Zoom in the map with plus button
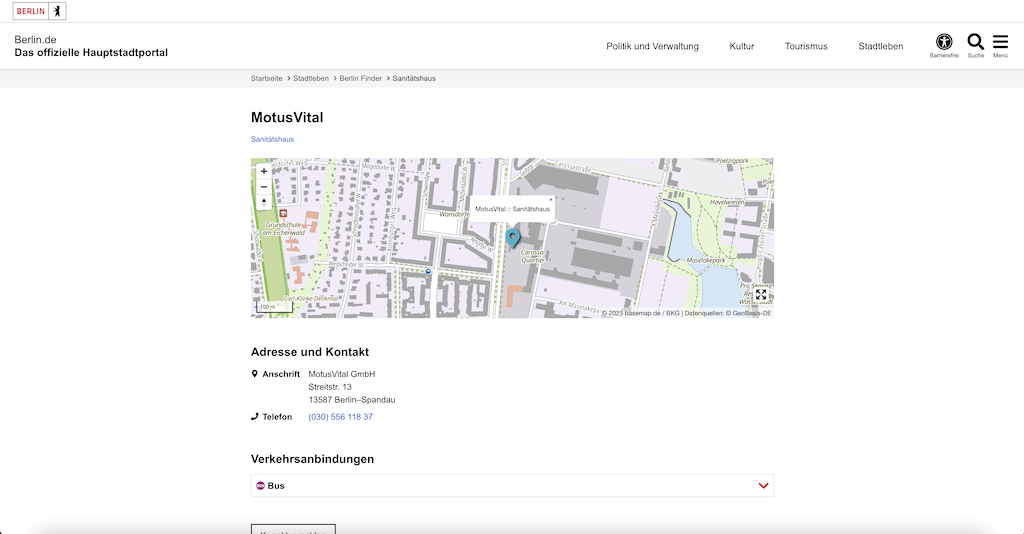Image resolution: width=1024 pixels, height=534 pixels. click(264, 171)
